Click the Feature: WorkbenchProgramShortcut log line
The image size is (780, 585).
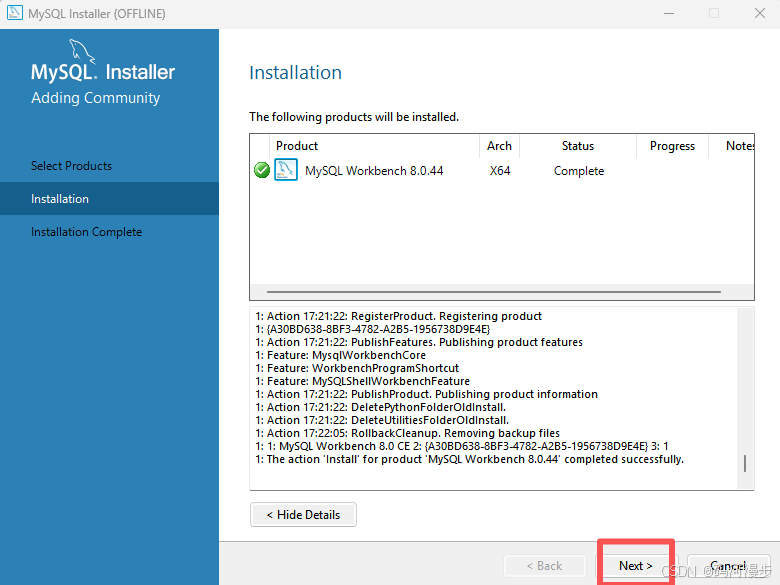point(357,368)
